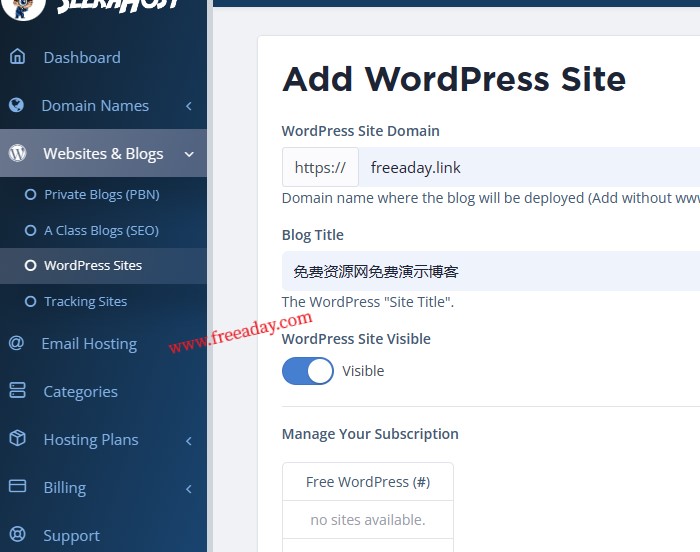Select the Tracking Sites circle bullet

pyautogui.click(x=30, y=301)
